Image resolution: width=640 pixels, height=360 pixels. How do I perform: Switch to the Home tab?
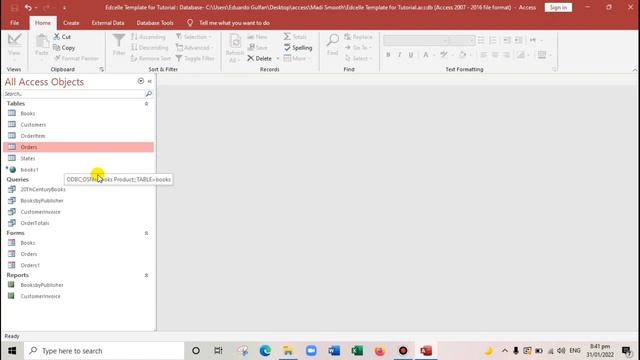(43, 23)
